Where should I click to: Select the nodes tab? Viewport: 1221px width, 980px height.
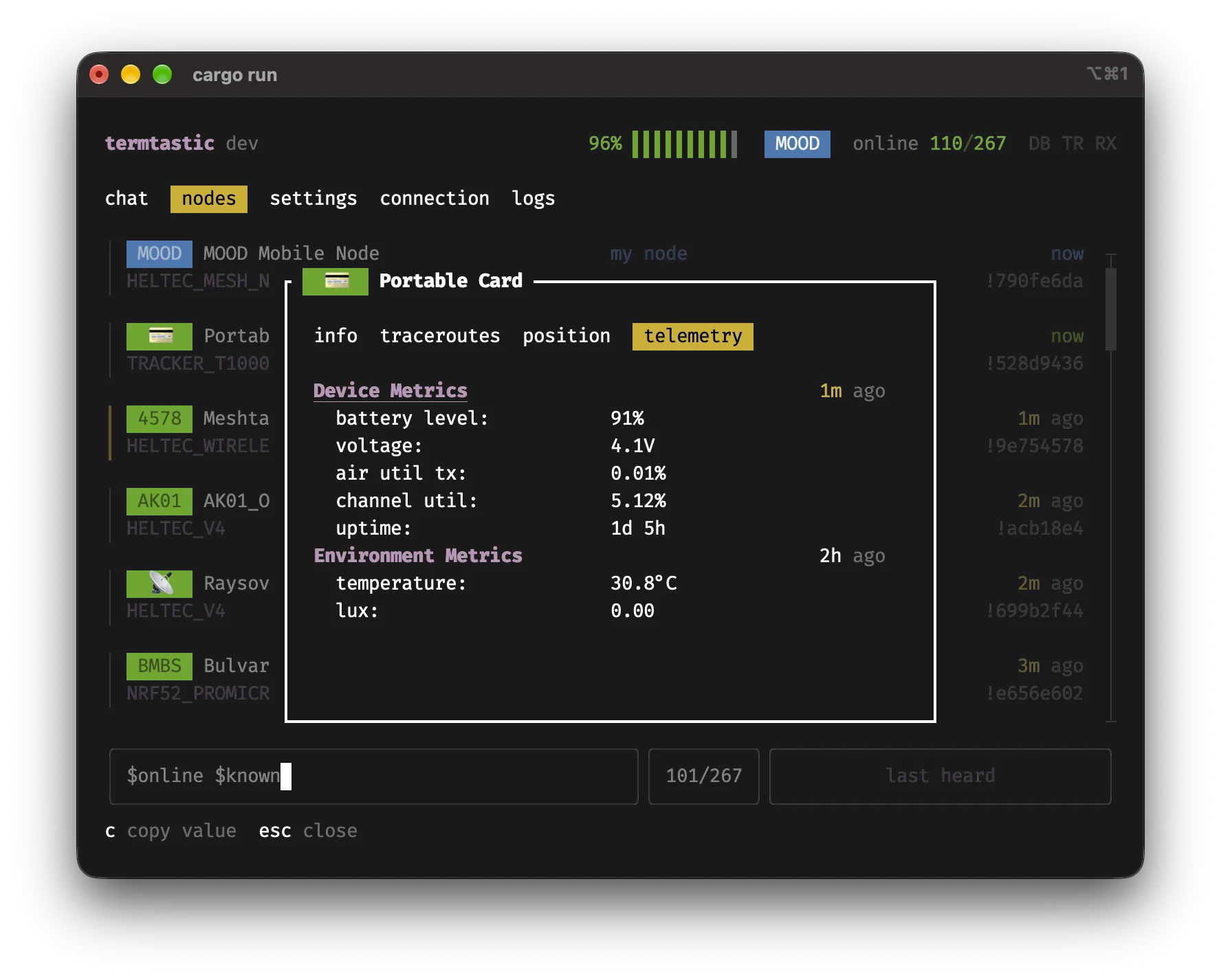coord(209,199)
